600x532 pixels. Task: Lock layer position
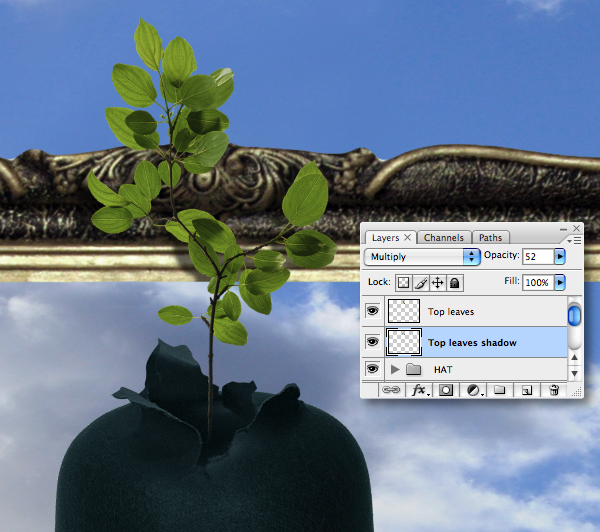click(x=437, y=283)
